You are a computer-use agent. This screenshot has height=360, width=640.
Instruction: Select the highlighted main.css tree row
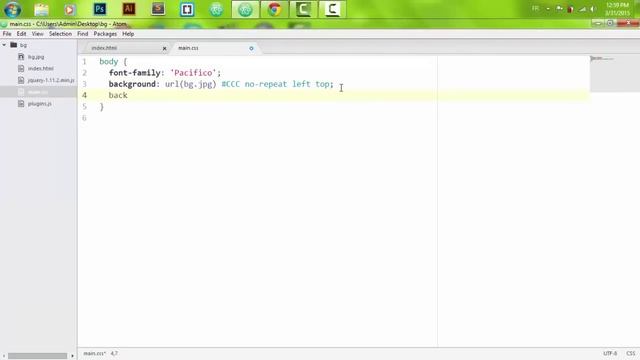pyautogui.click(x=38, y=92)
